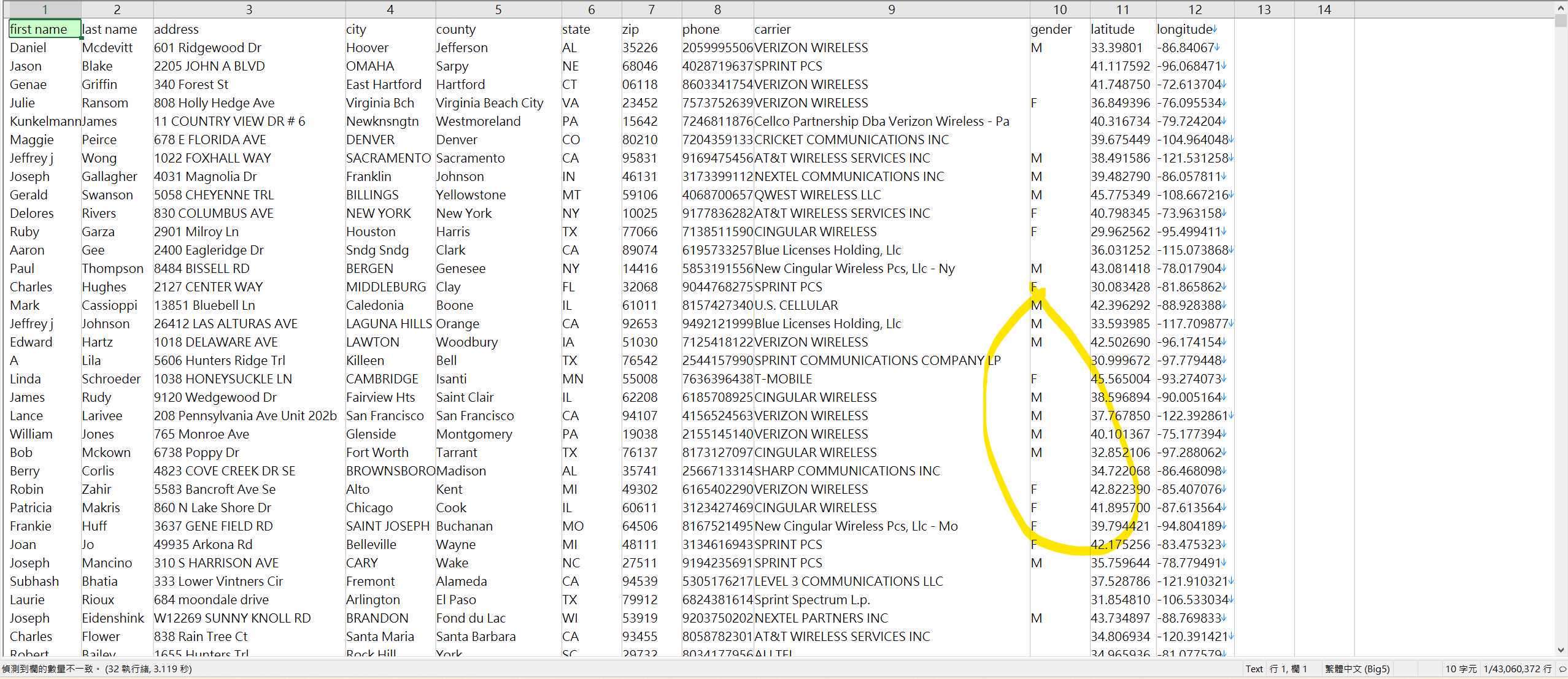Select the "1022 FOXHALL WAY" address cell
This screenshot has height=679, width=1568.
pyautogui.click(x=249, y=158)
